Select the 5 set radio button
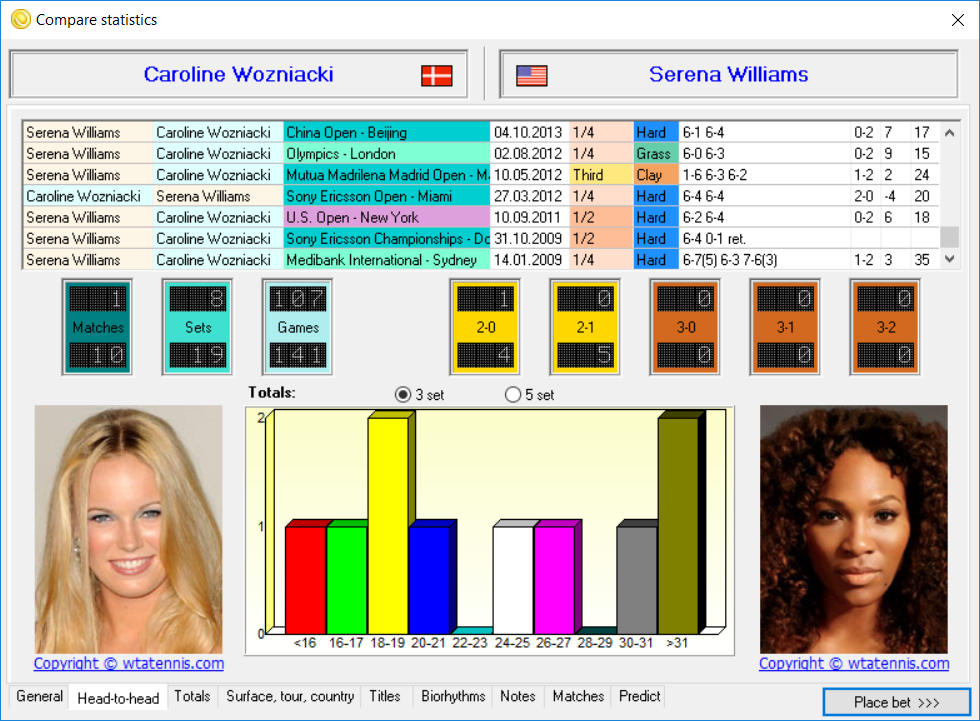Image resolution: width=980 pixels, height=721 pixels. pos(513,395)
